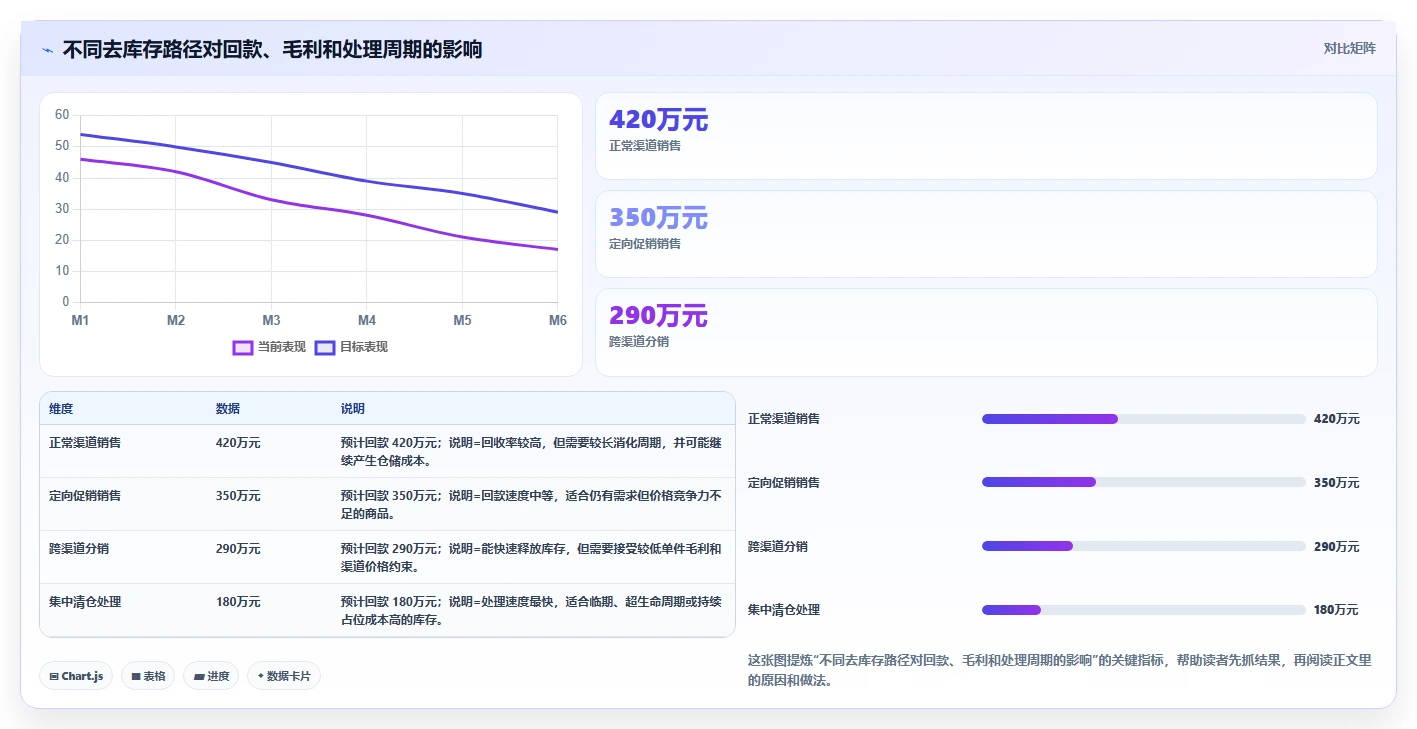Click the 预计回款 180万元 description cell
The height and width of the screenshot is (729, 1417).
[x=531, y=611]
